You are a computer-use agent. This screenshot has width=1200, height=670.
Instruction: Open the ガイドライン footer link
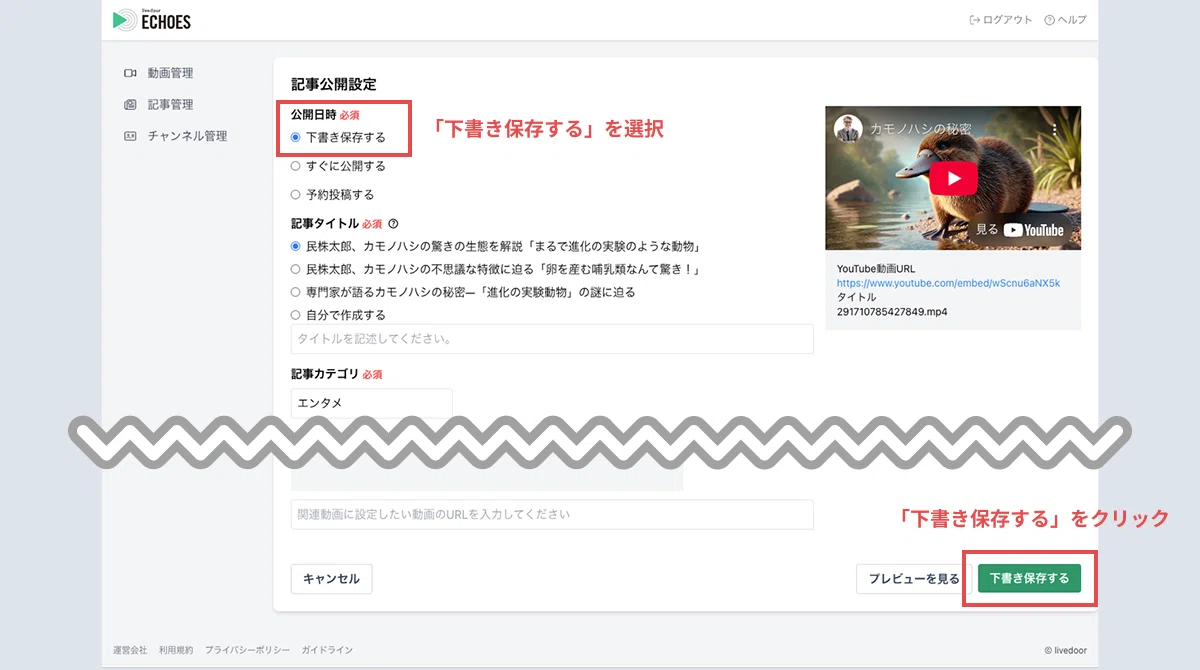[327, 650]
